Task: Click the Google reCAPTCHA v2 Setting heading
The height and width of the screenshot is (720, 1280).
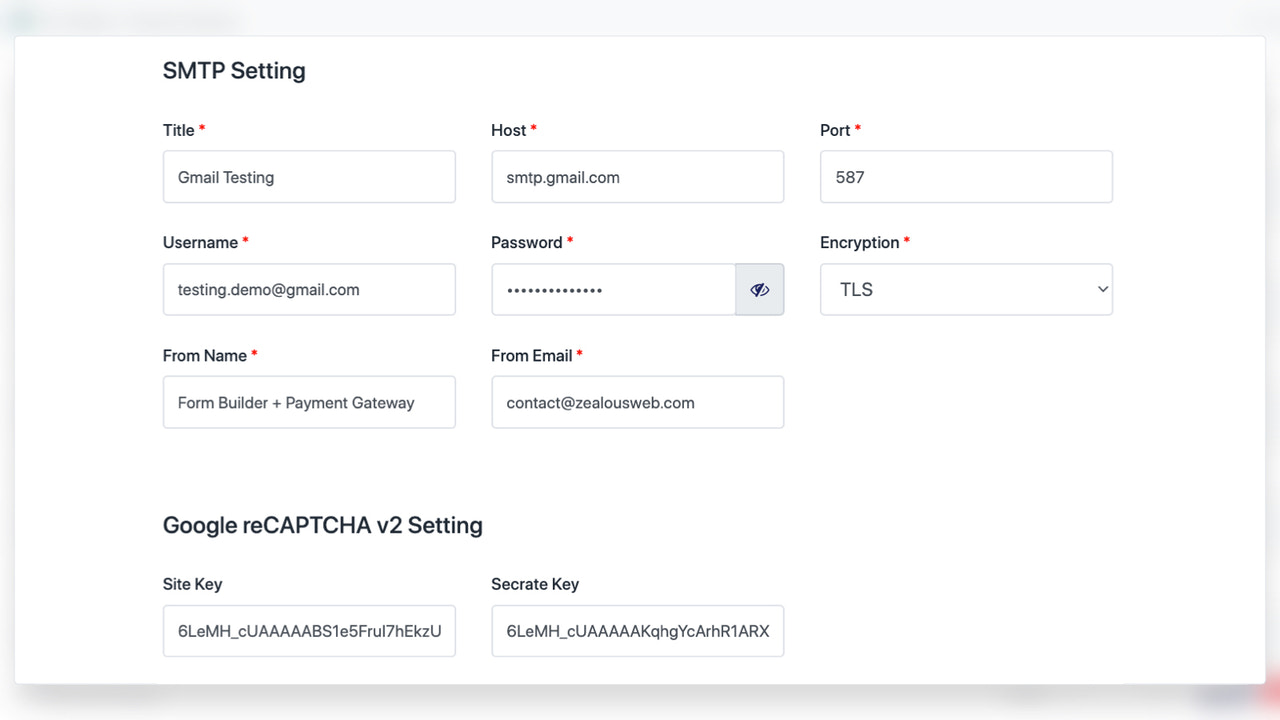Action: pyautogui.click(x=322, y=525)
